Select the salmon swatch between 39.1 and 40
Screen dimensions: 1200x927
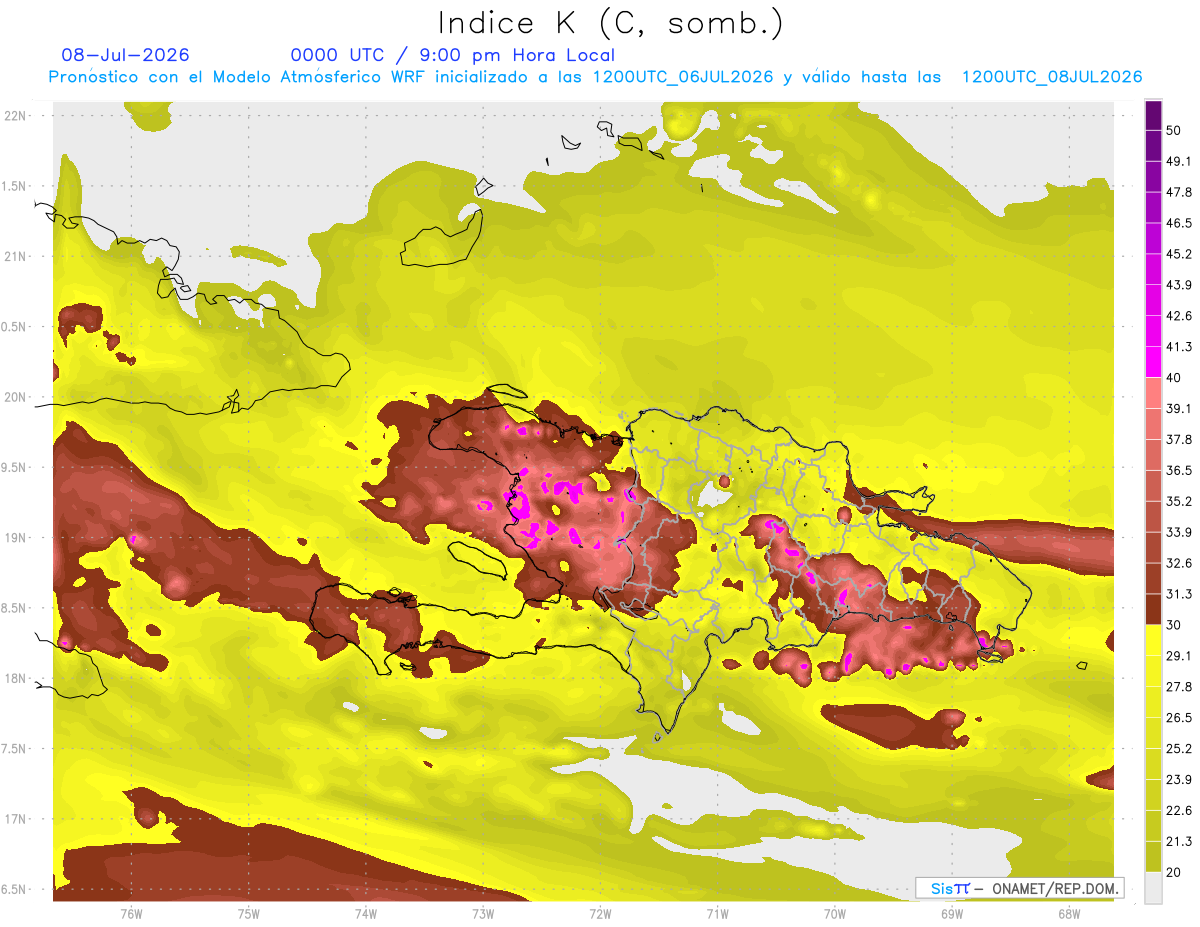[1153, 392]
